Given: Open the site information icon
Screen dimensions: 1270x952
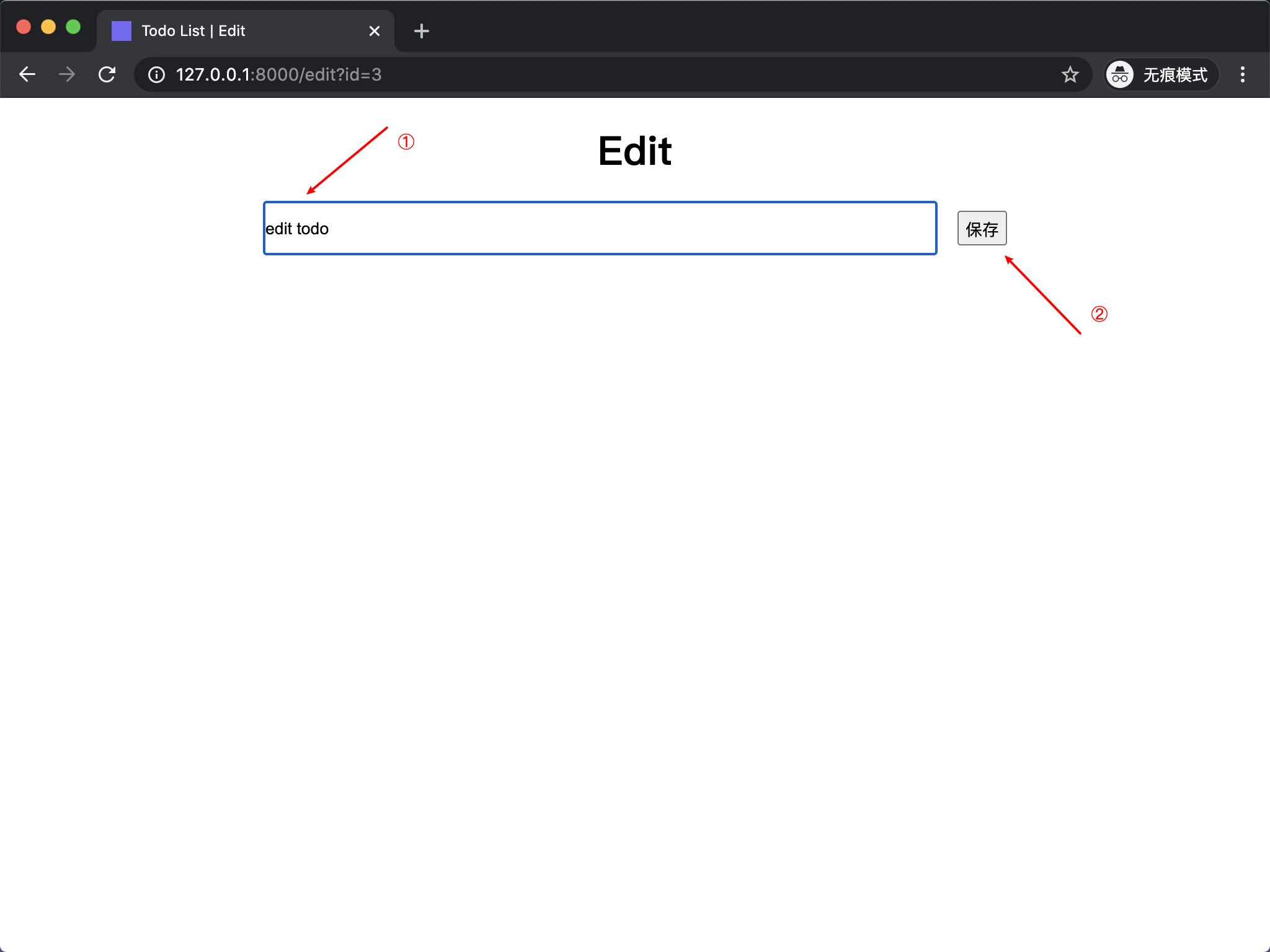Looking at the screenshot, I should point(156,75).
